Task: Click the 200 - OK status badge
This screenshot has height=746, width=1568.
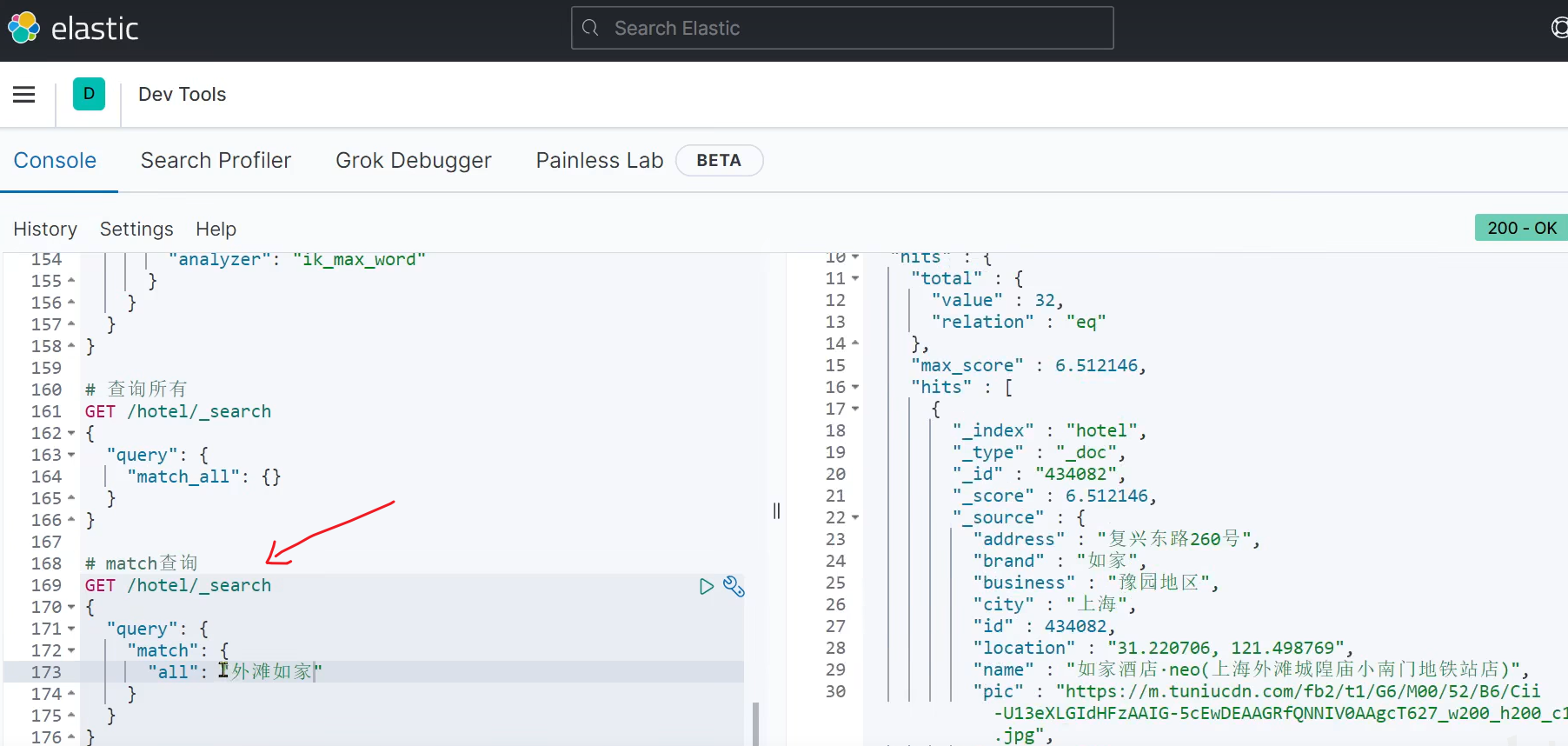Action: (1521, 228)
